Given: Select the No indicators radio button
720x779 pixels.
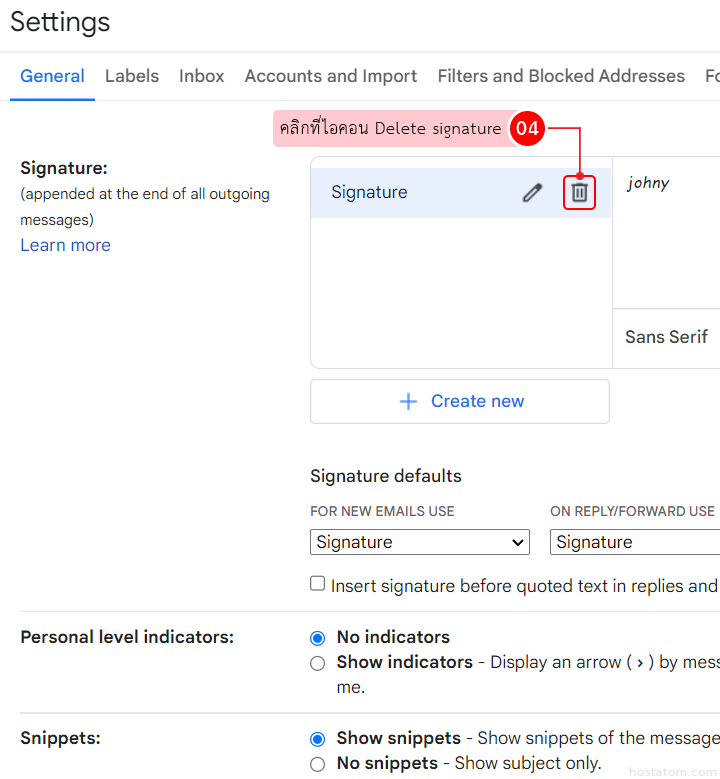Looking at the screenshot, I should tap(318, 638).
